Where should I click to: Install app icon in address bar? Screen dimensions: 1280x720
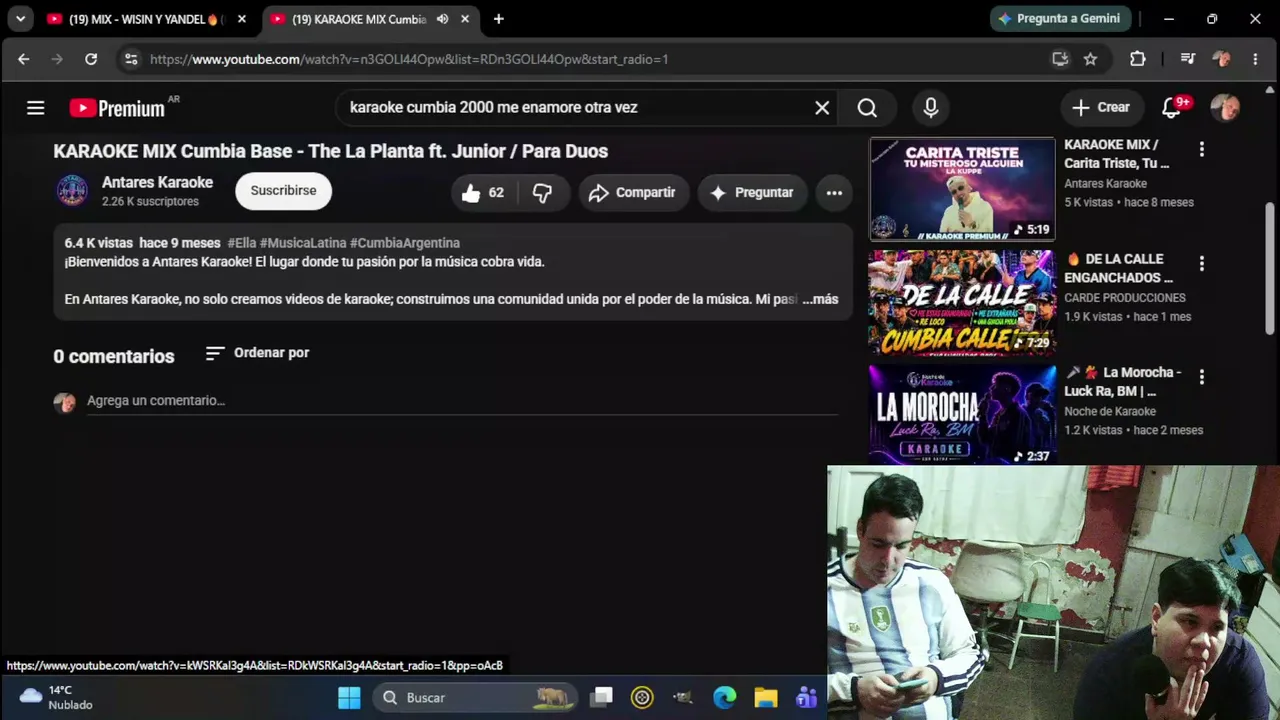pyautogui.click(x=1060, y=59)
